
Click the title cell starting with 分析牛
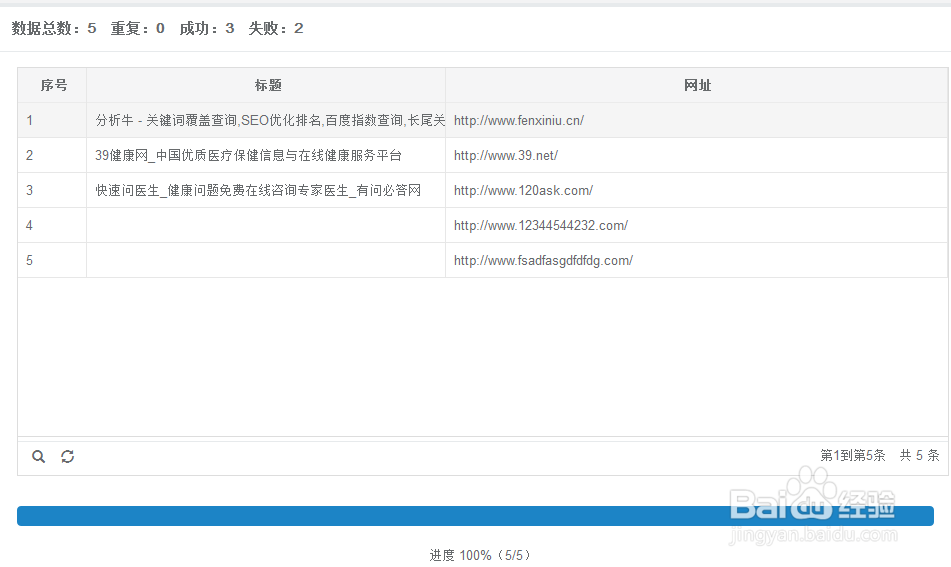[266, 121]
